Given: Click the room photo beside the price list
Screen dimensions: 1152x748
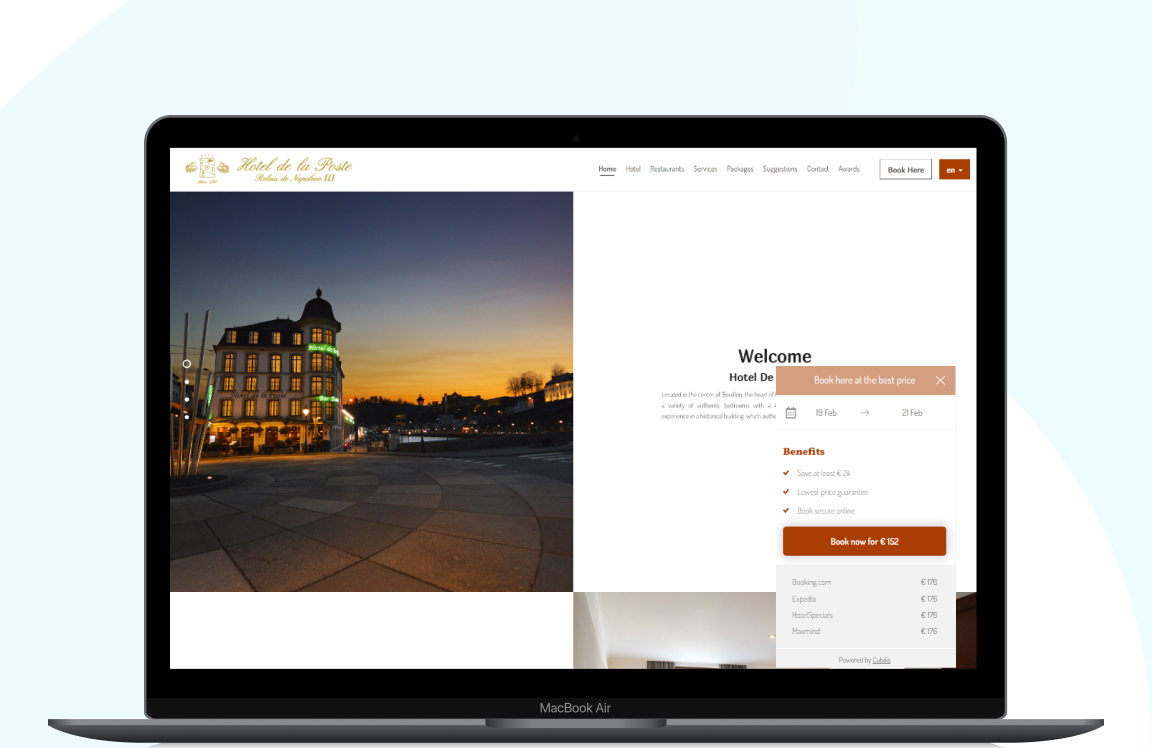Looking at the screenshot, I should pyautogui.click(x=674, y=630).
